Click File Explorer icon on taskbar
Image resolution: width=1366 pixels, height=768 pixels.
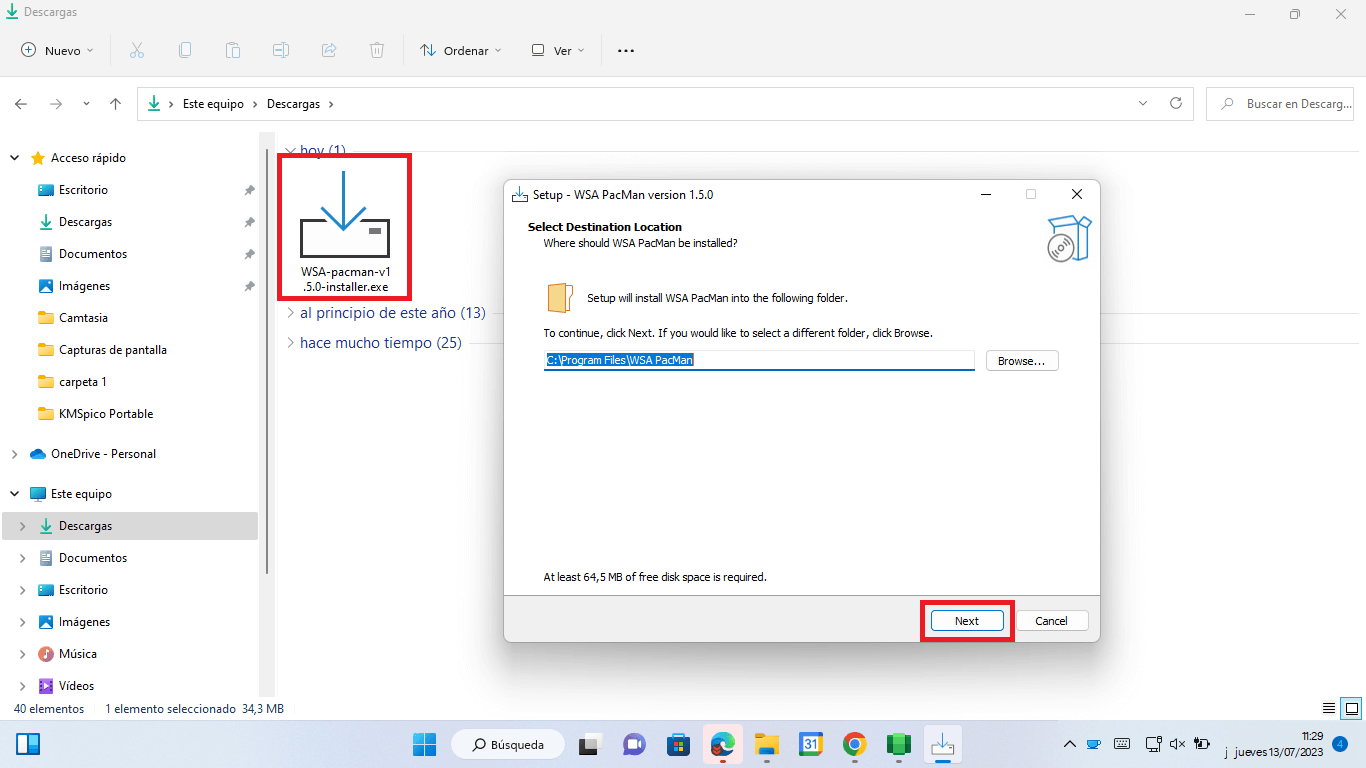766,744
